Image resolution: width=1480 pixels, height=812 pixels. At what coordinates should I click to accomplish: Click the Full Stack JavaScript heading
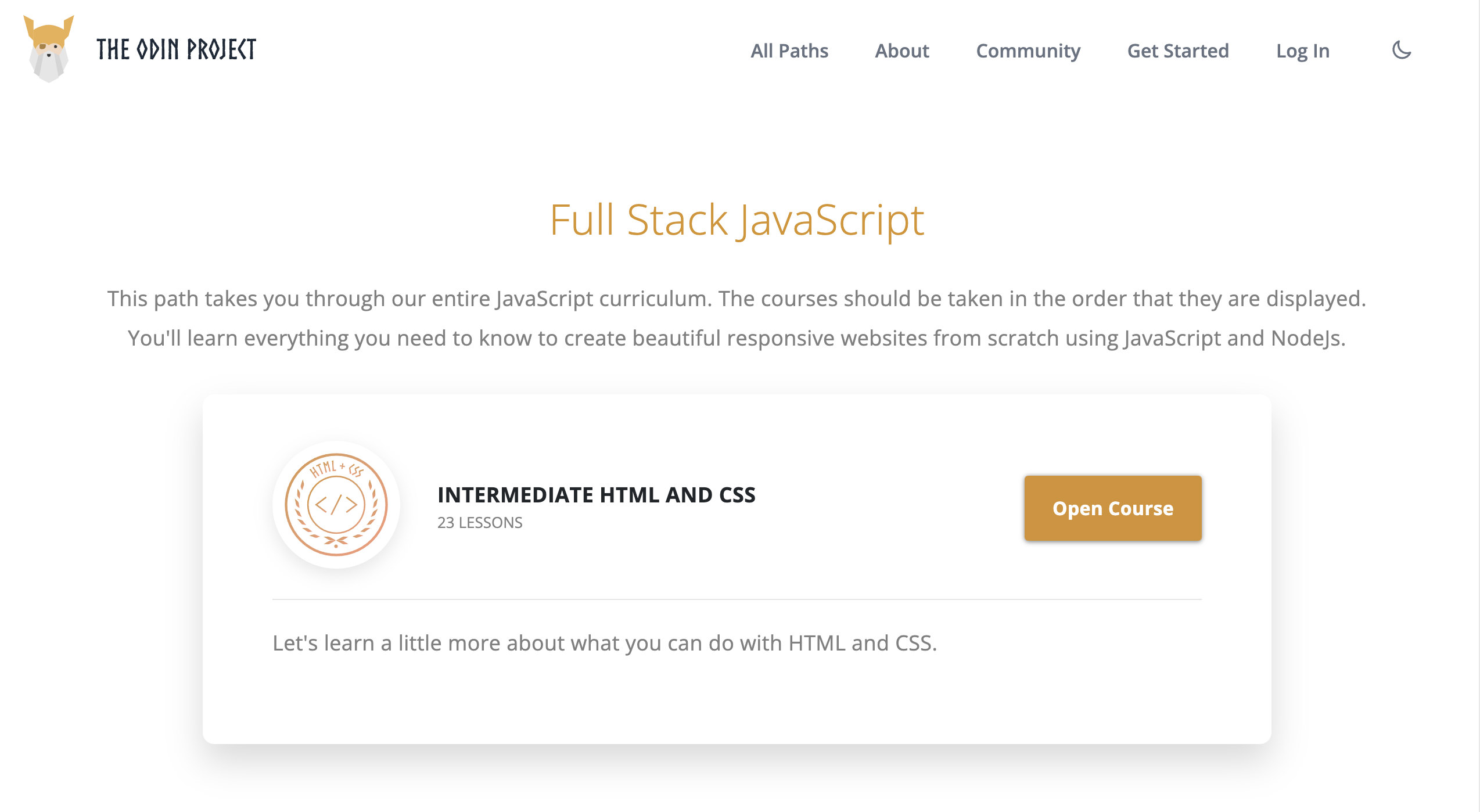click(x=737, y=221)
